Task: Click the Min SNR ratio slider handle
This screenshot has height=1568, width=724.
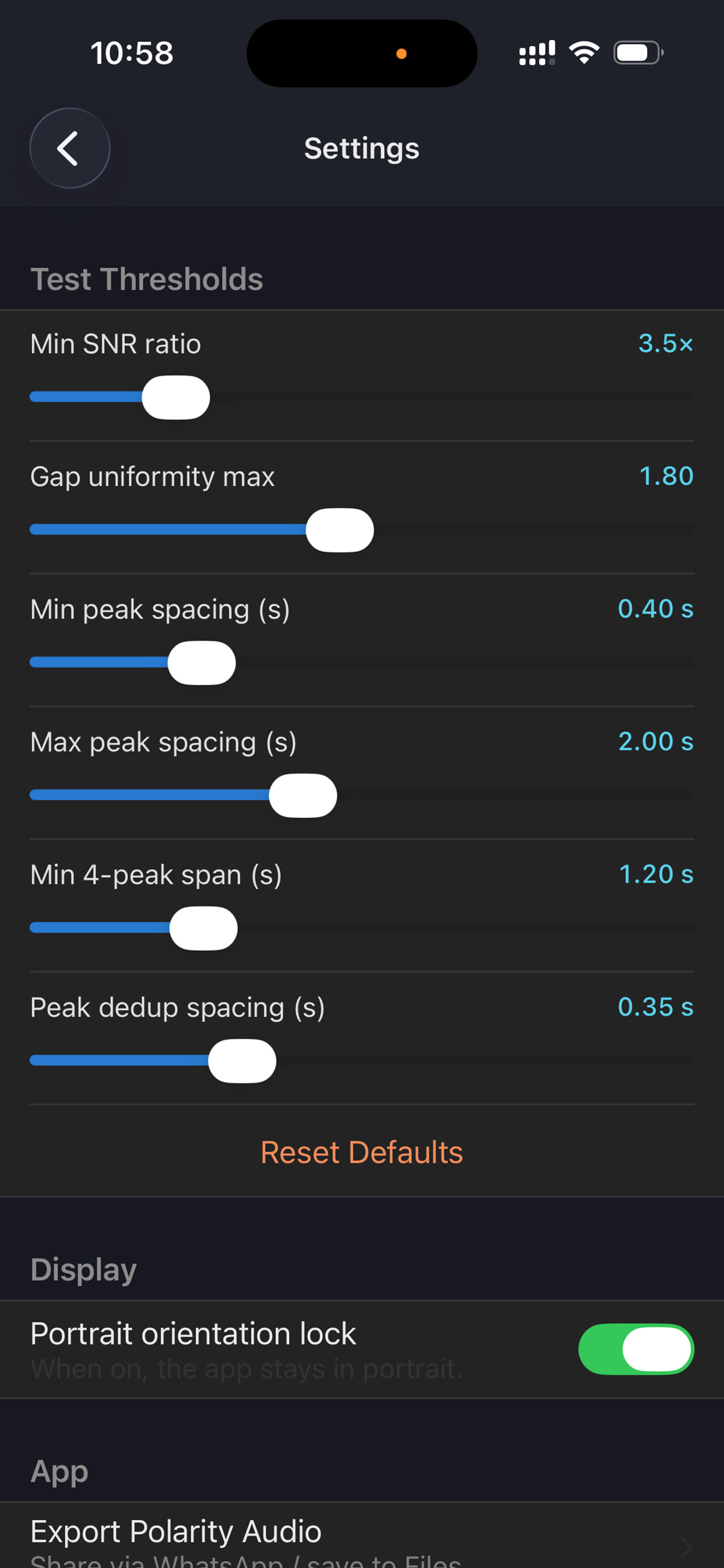Action: (176, 397)
